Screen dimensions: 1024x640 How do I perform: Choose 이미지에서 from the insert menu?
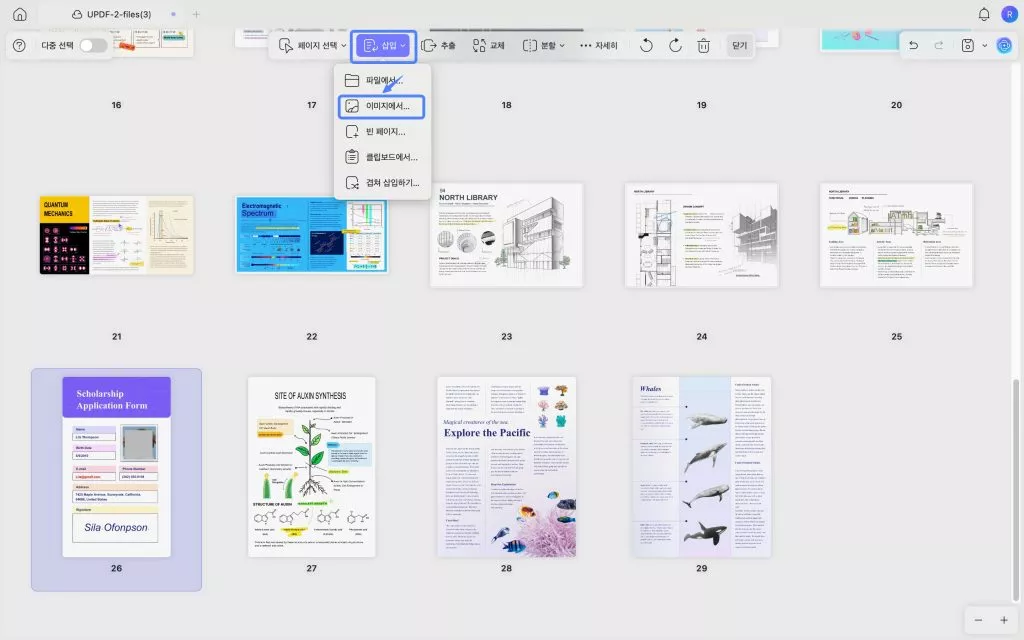pyautogui.click(x=383, y=104)
